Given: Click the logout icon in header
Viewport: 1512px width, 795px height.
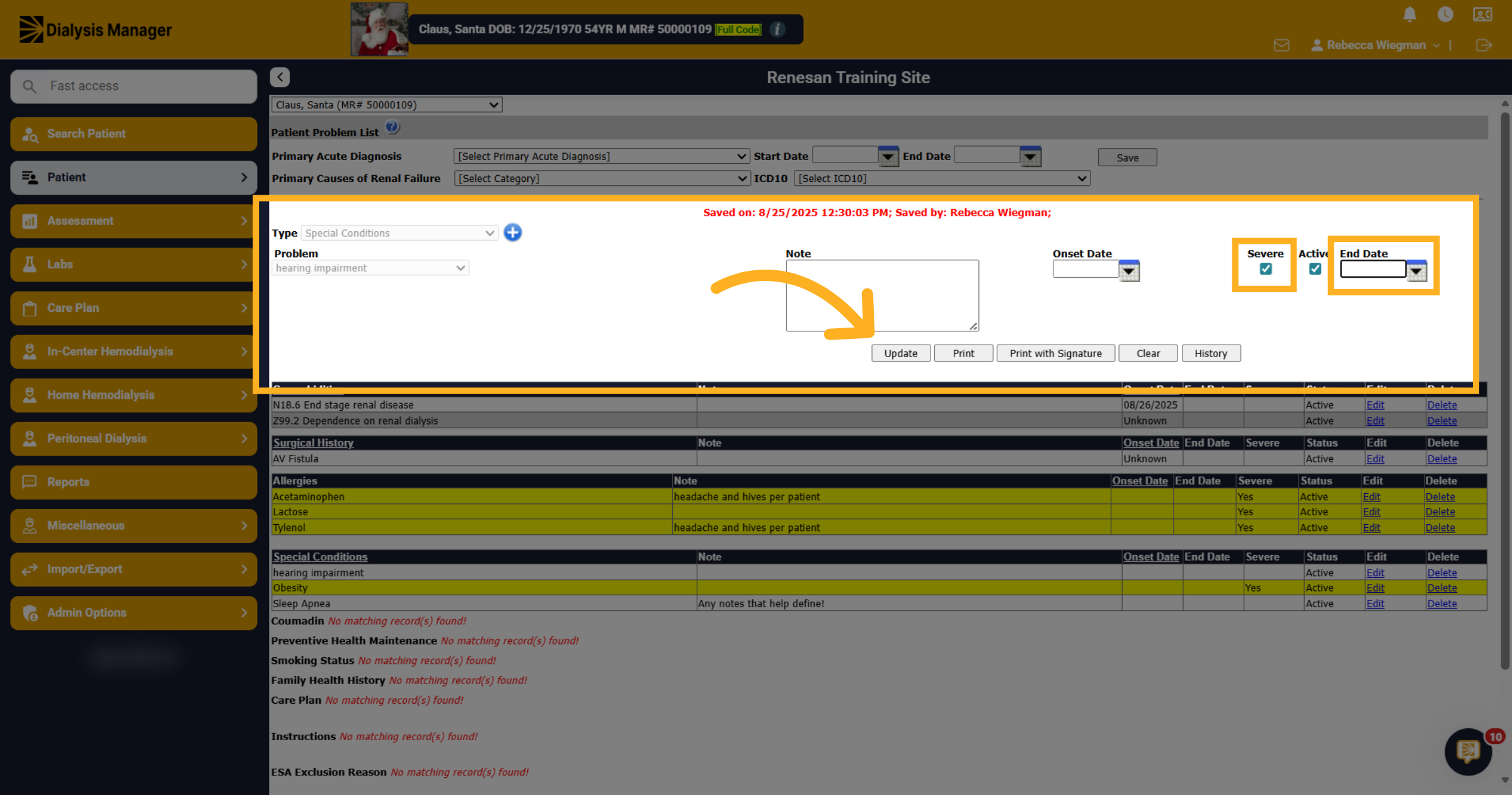Looking at the screenshot, I should (1484, 45).
